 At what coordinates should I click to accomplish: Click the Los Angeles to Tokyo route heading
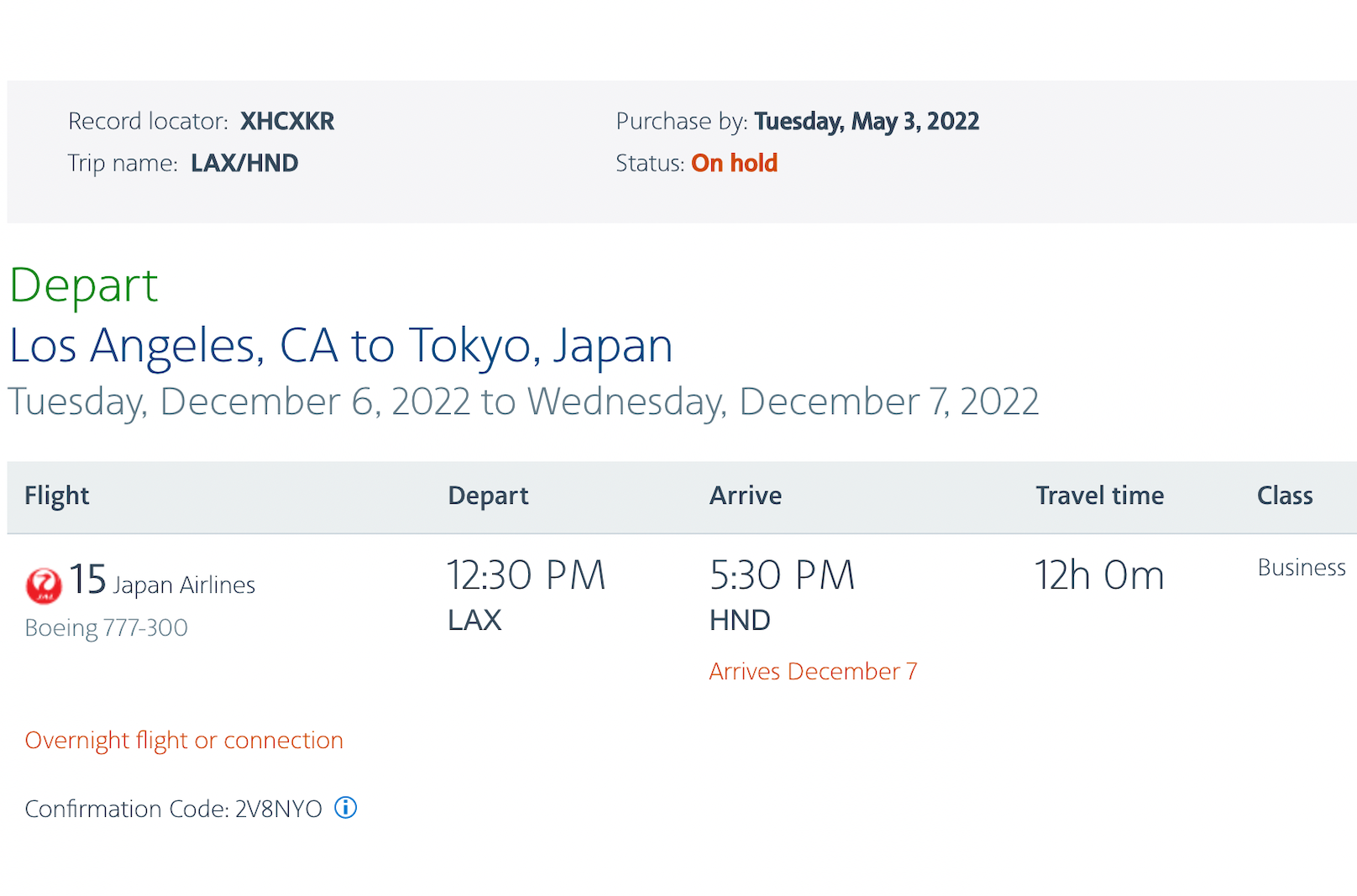341,346
